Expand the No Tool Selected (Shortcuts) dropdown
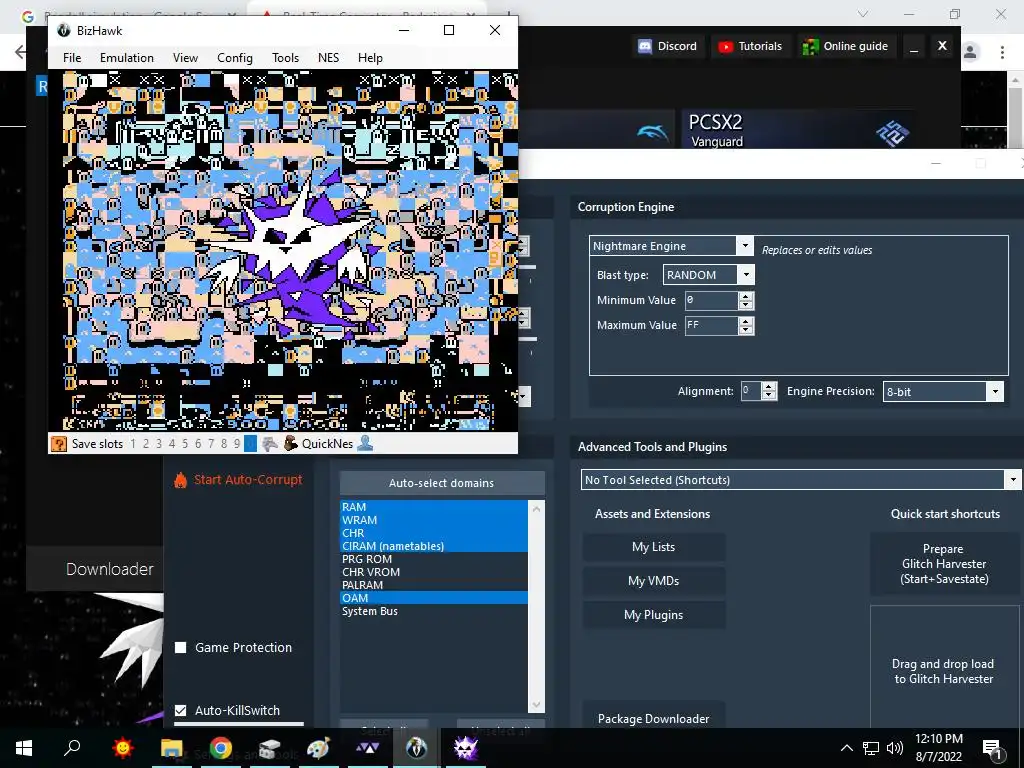Image resolution: width=1024 pixels, height=768 pixels. pyautogui.click(x=1012, y=480)
